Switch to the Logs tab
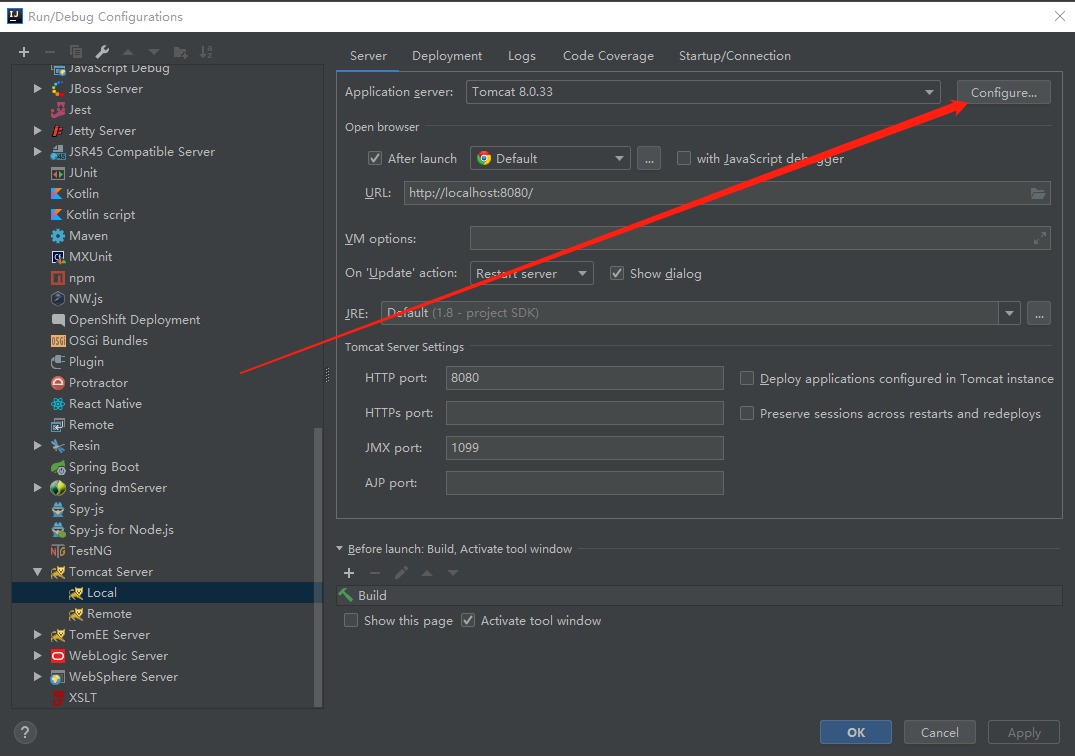1075x756 pixels. click(x=522, y=56)
